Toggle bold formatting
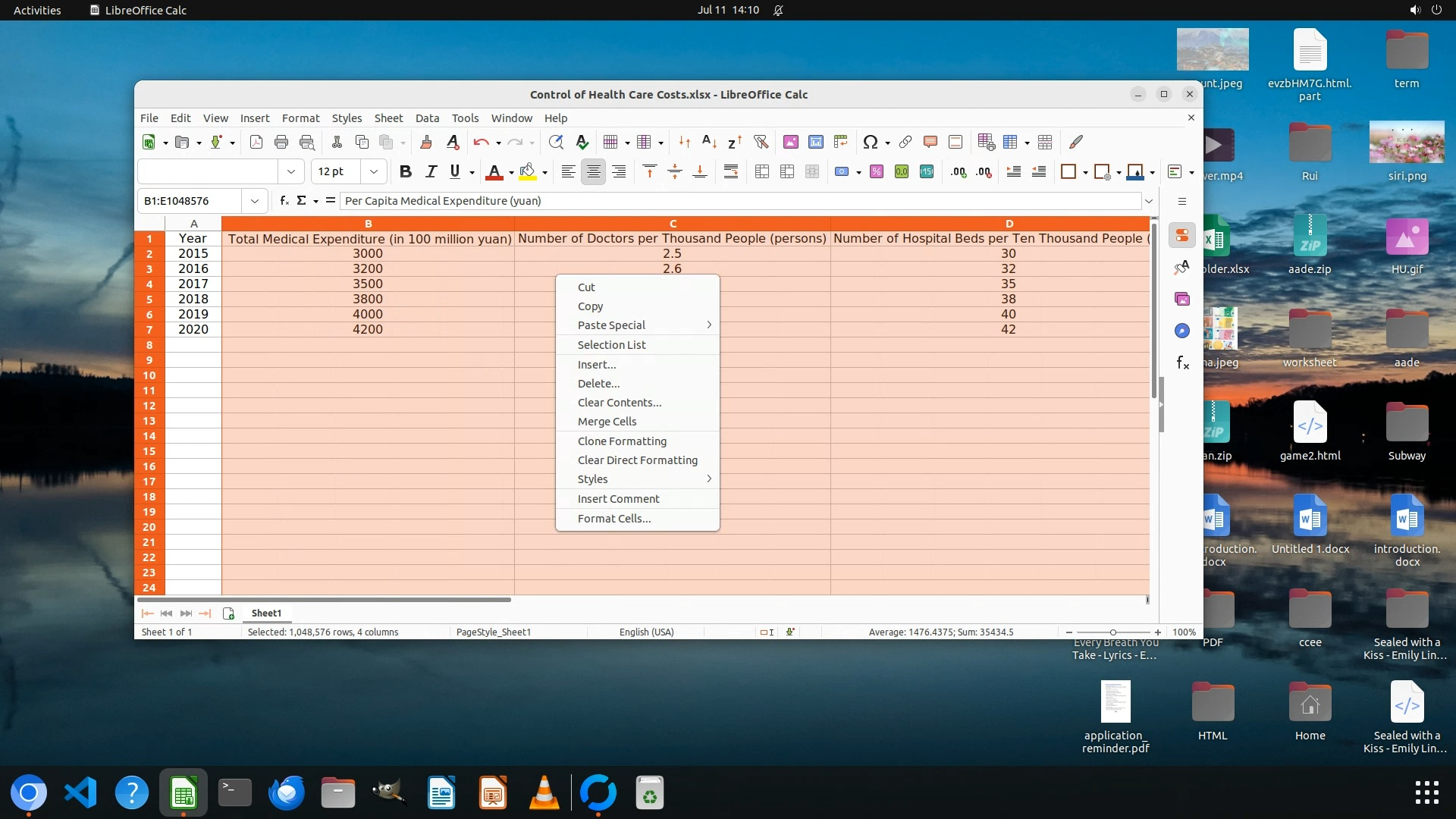Screen dimensions: 1456x819 (406, 171)
